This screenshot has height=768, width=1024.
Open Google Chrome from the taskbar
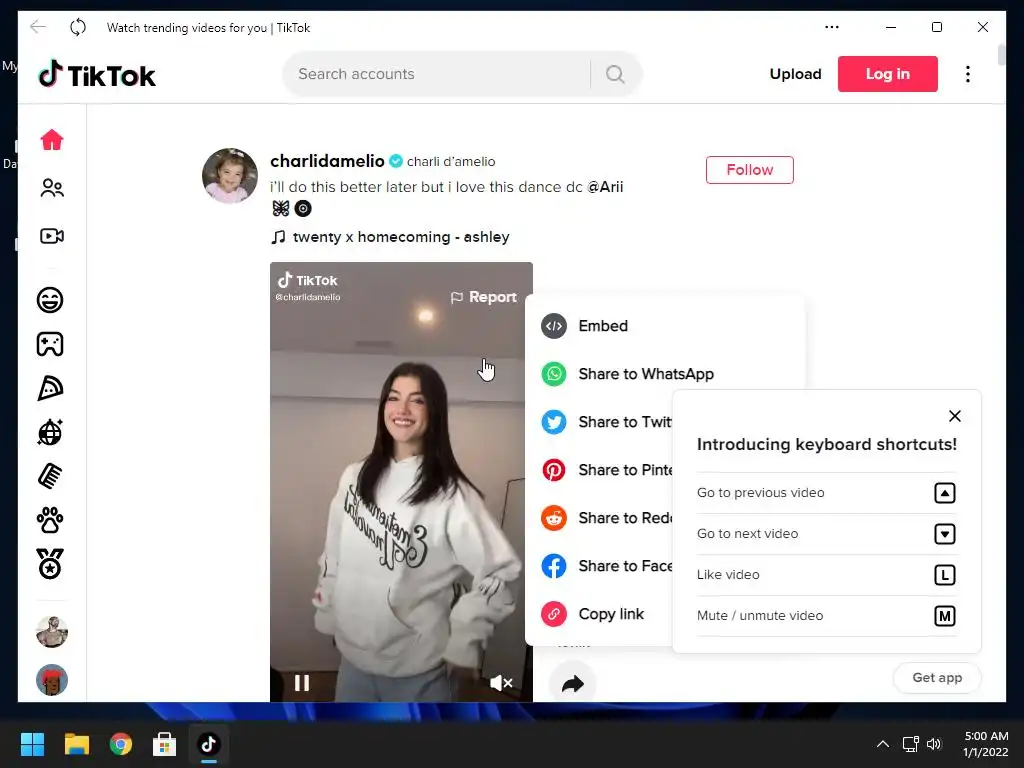pos(121,744)
